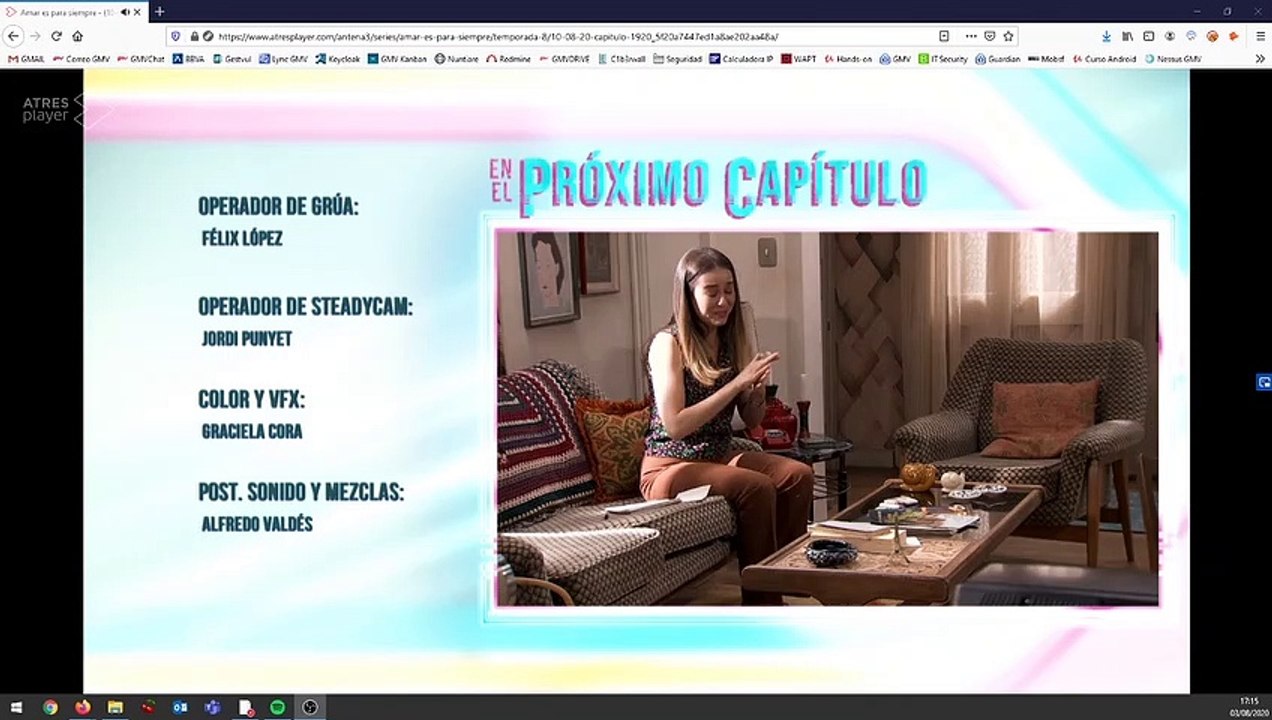
Task: Toggle reader view in the address bar
Action: pyautogui.click(x=944, y=36)
